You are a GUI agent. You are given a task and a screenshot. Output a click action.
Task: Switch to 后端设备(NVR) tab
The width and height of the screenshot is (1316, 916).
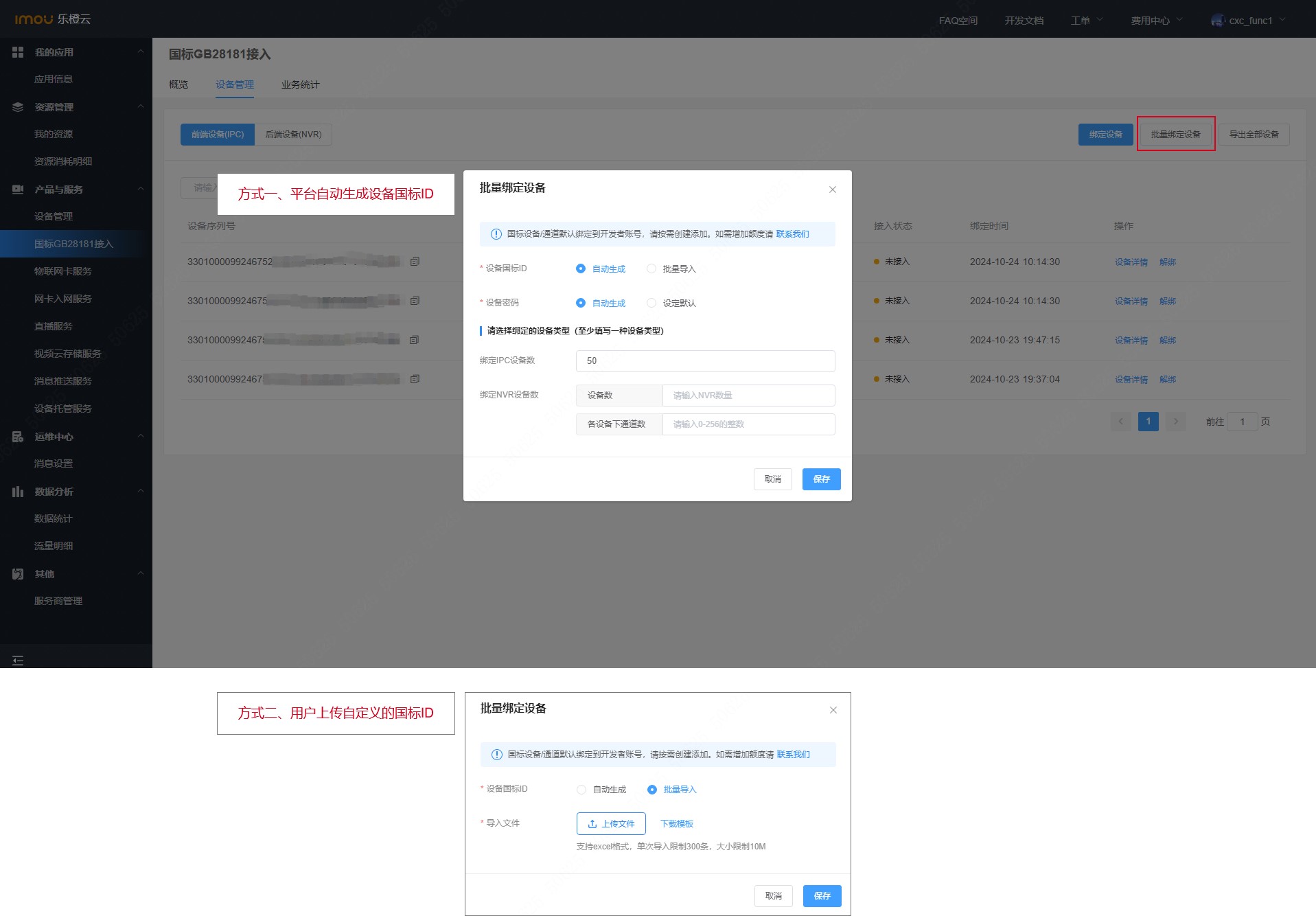pos(293,135)
